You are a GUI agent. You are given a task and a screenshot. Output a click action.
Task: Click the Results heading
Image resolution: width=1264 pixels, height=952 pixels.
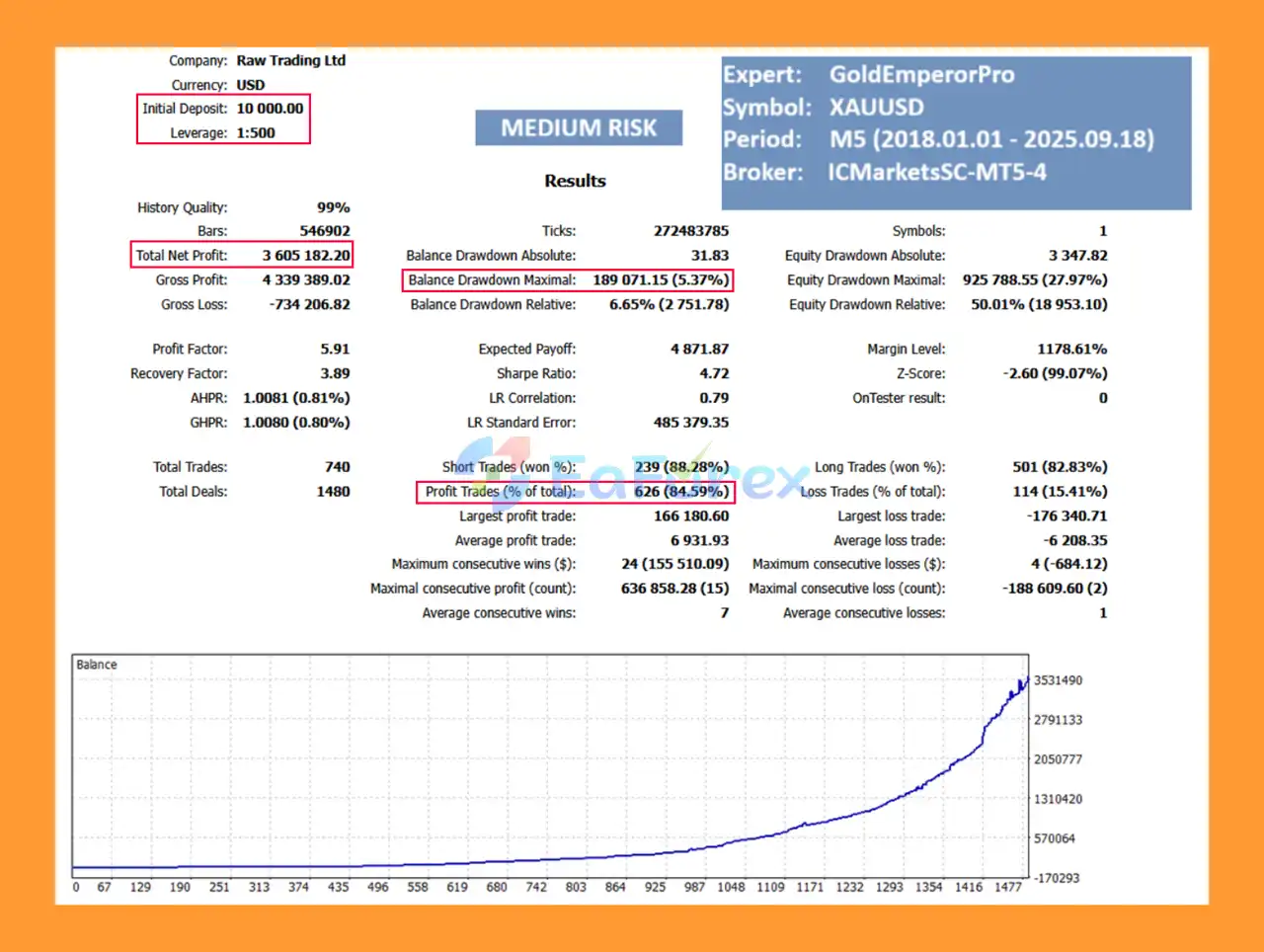[x=575, y=181]
